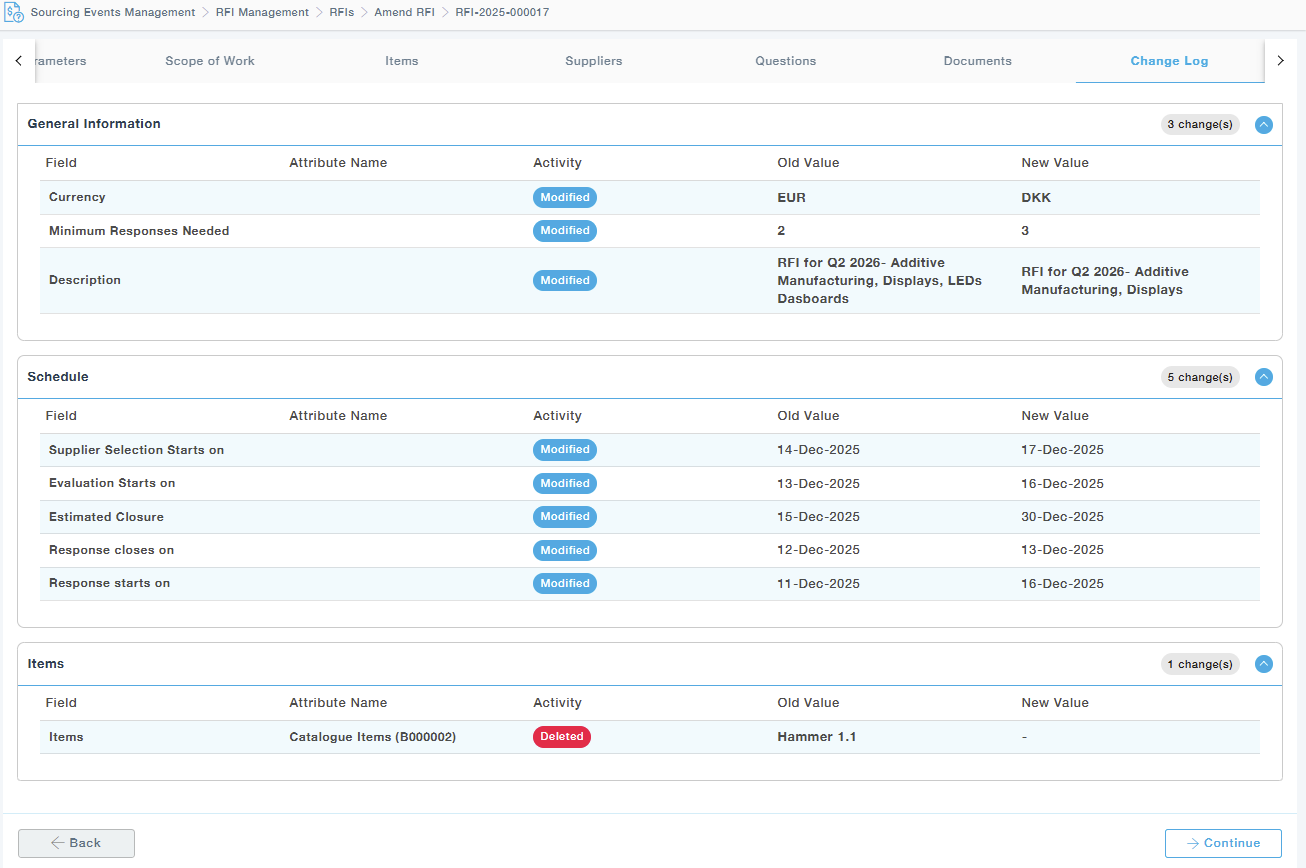The image size is (1306, 868).
Task: Open the RFIs breadcrumb link
Action: click(x=341, y=13)
